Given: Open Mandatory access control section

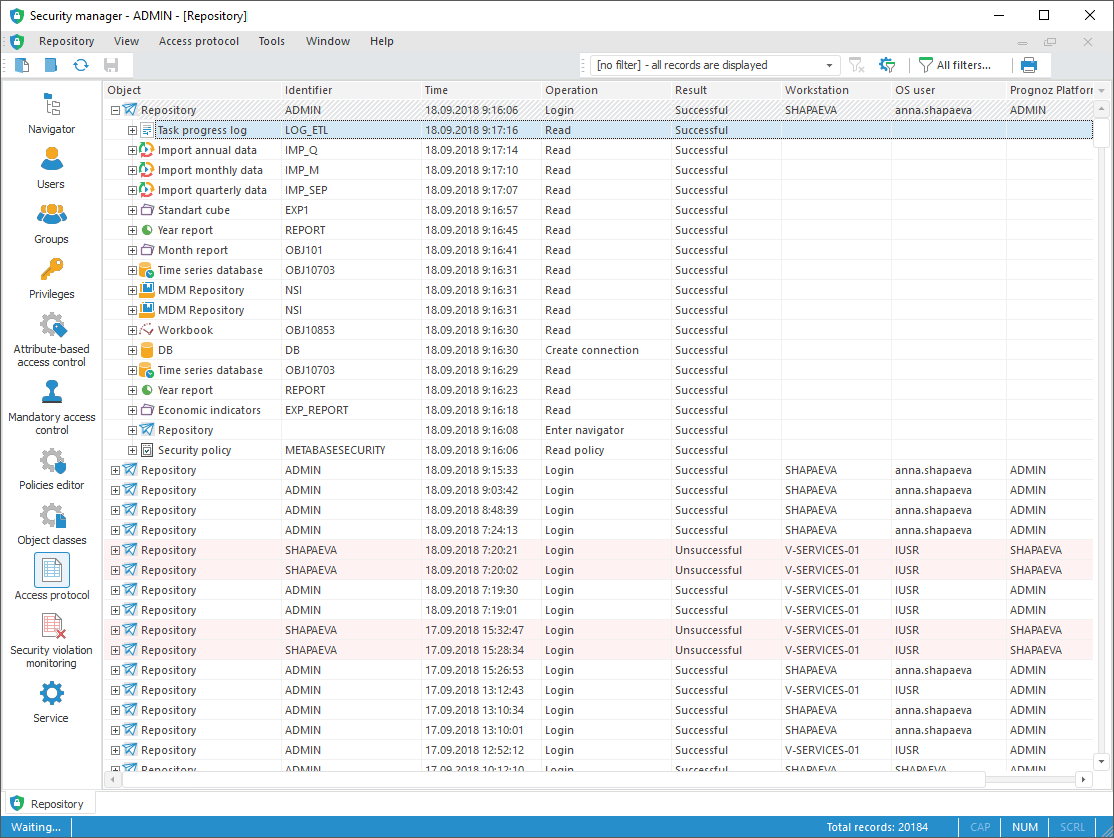Looking at the screenshot, I should [x=51, y=407].
